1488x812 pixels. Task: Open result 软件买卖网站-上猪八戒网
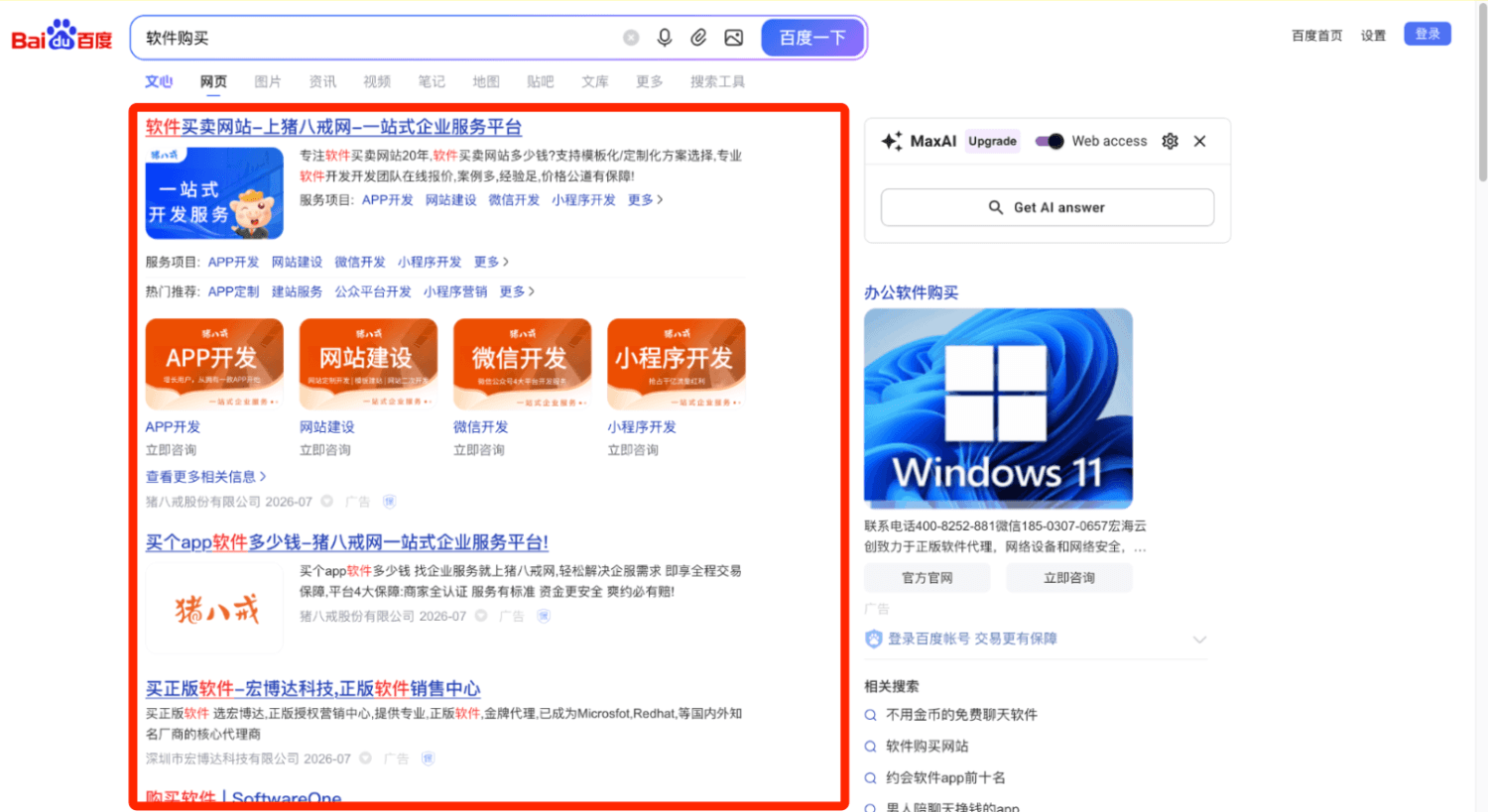pyautogui.click(x=333, y=127)
